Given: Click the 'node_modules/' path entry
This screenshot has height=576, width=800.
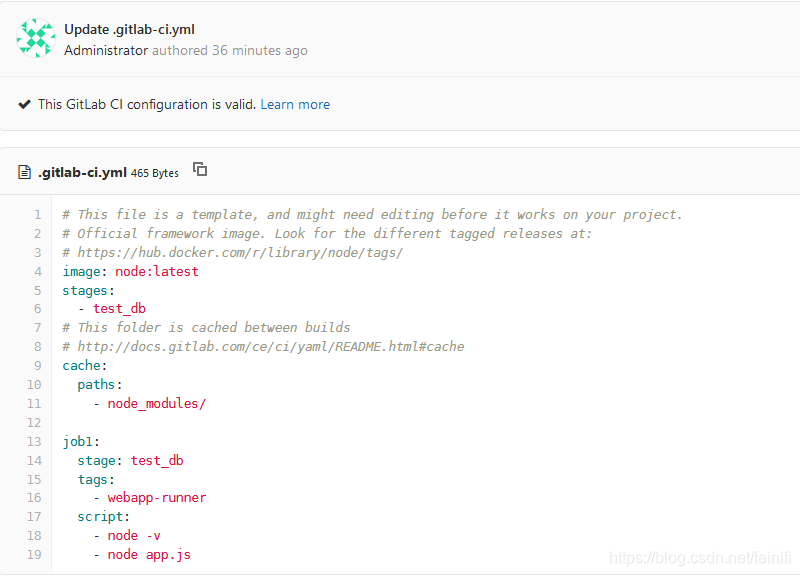Looking at the screenshot, I should 157,404.
